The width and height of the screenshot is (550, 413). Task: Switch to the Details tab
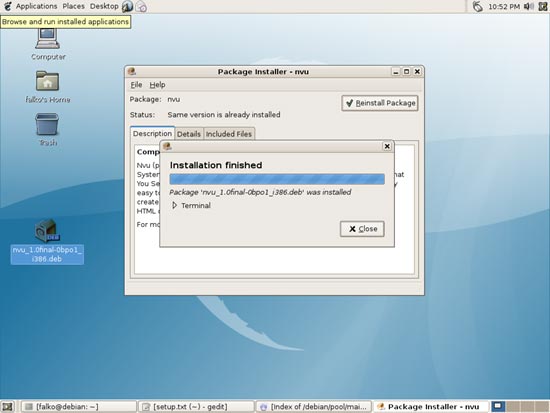[189, 134]
